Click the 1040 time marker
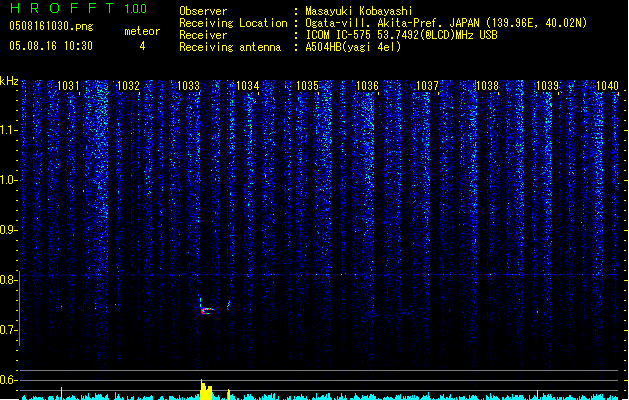The image size is (629, 400). click(607, 86)
